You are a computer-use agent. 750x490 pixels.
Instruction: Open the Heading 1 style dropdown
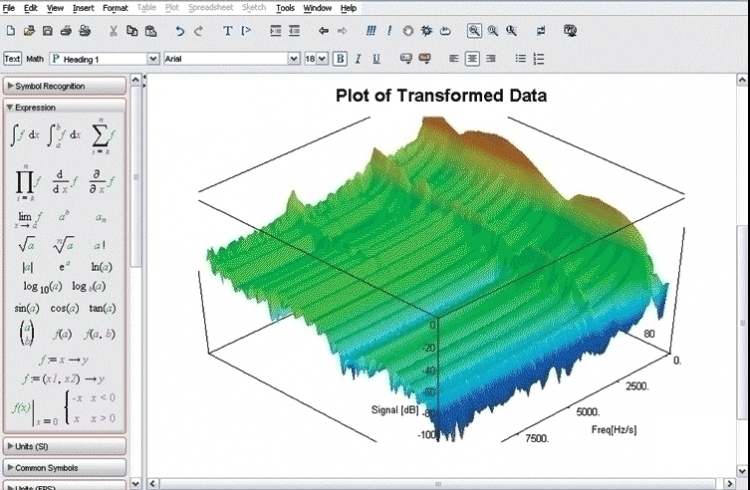(153, 59)
